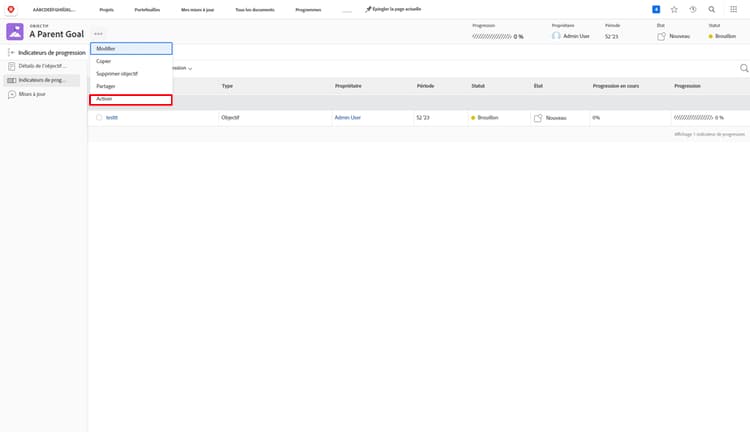Viewport: 750px width, 432px height.
Task: Click the purple objective icon
Action: click(x=15, y=32)
